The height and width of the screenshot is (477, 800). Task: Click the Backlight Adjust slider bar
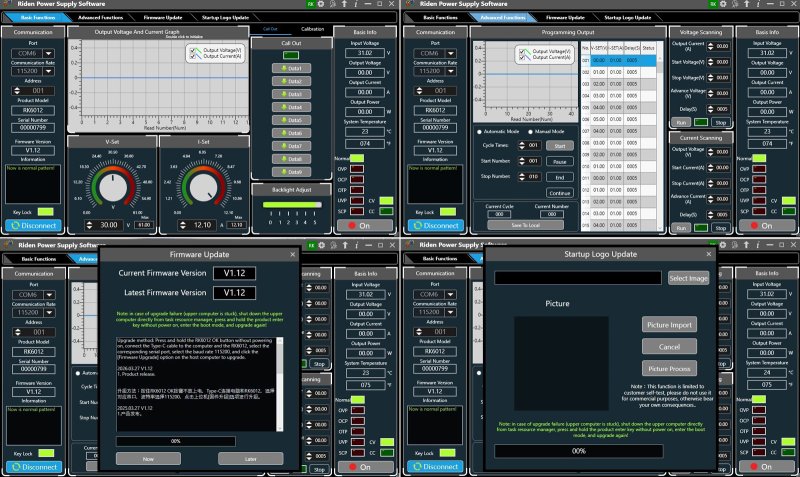coord(292,205)
